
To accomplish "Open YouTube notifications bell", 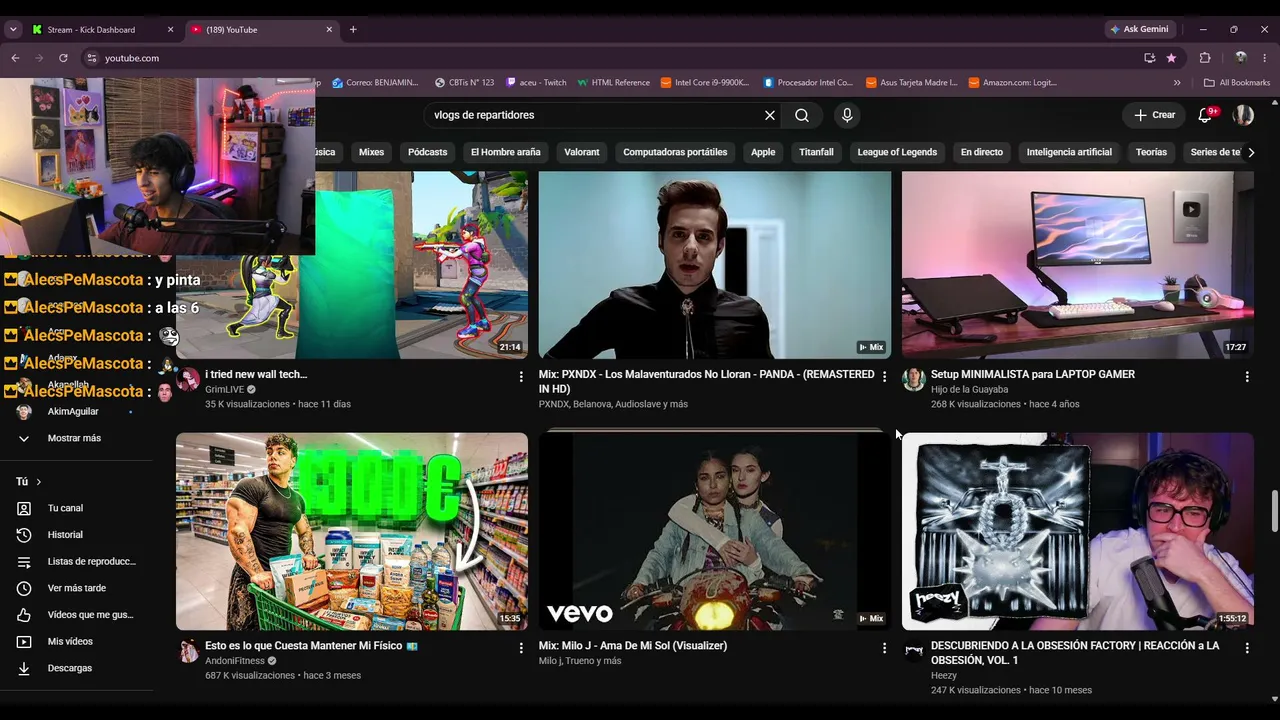I will pyautogui.click(x=1205, y=115).
